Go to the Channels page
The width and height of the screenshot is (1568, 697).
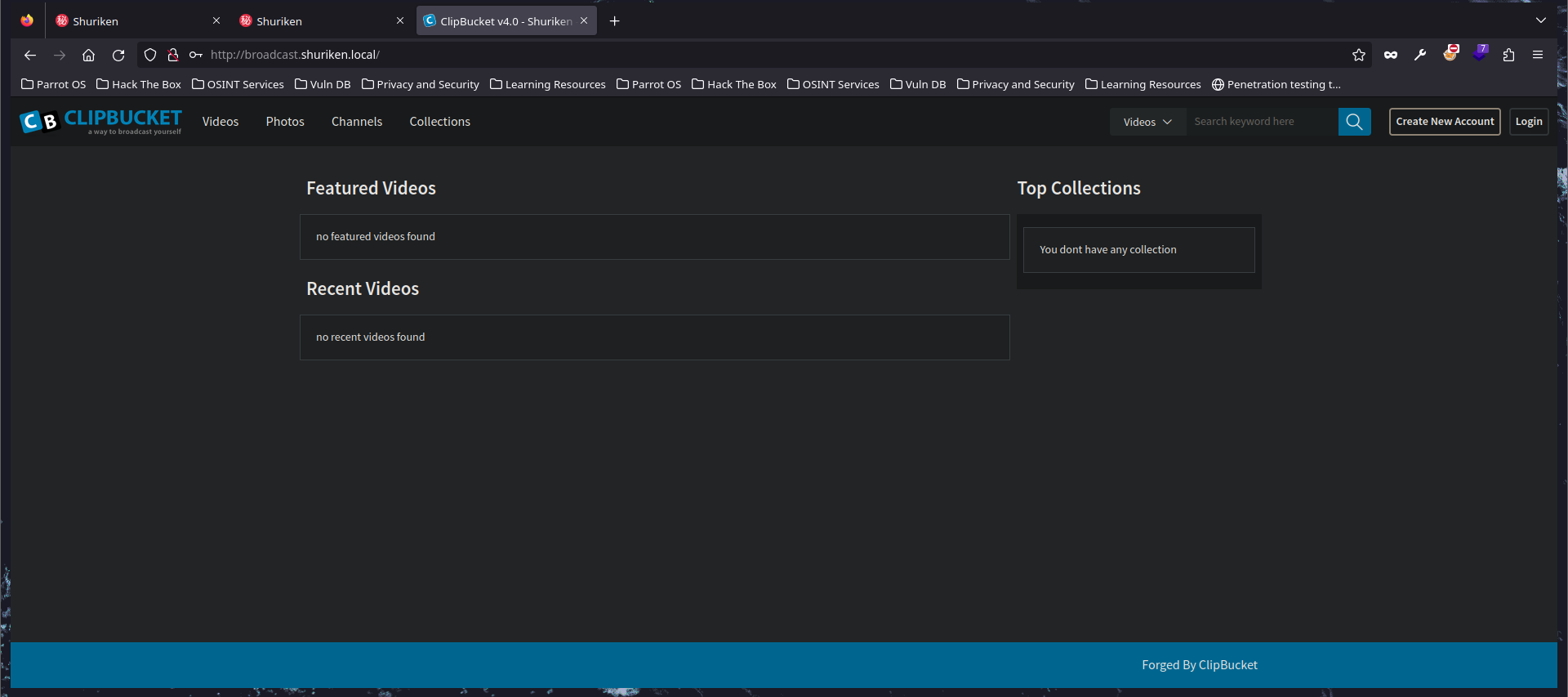(357, 122)
